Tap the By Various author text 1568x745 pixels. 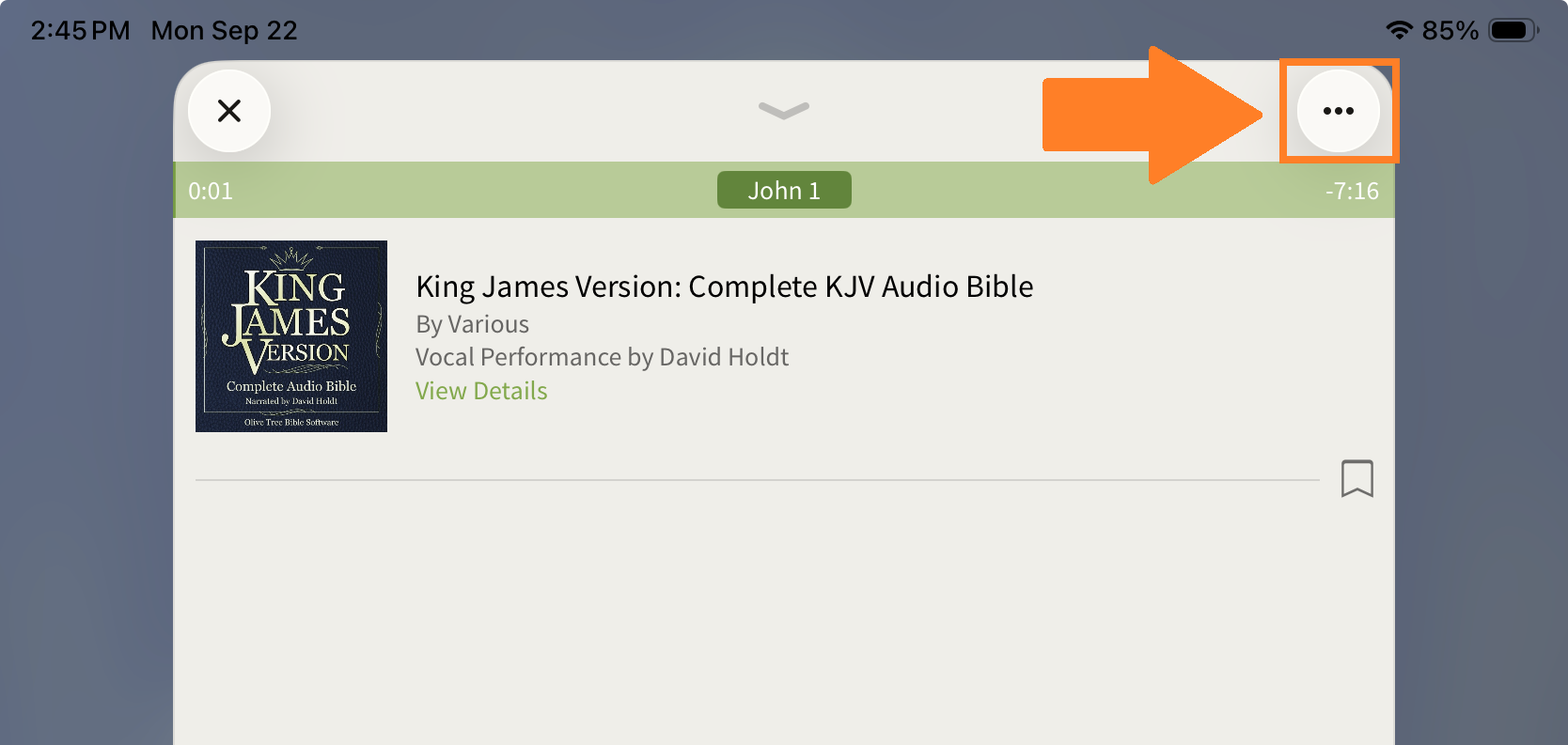point(472,324)
